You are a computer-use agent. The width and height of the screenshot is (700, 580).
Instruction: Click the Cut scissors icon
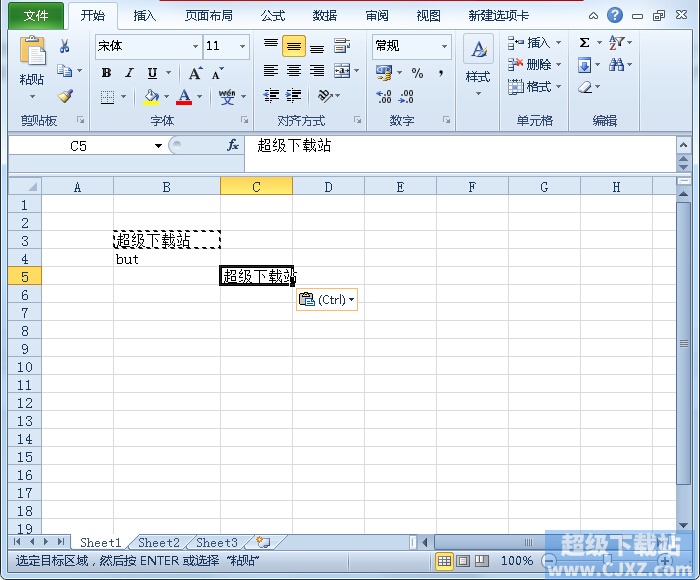pos(65,46)
